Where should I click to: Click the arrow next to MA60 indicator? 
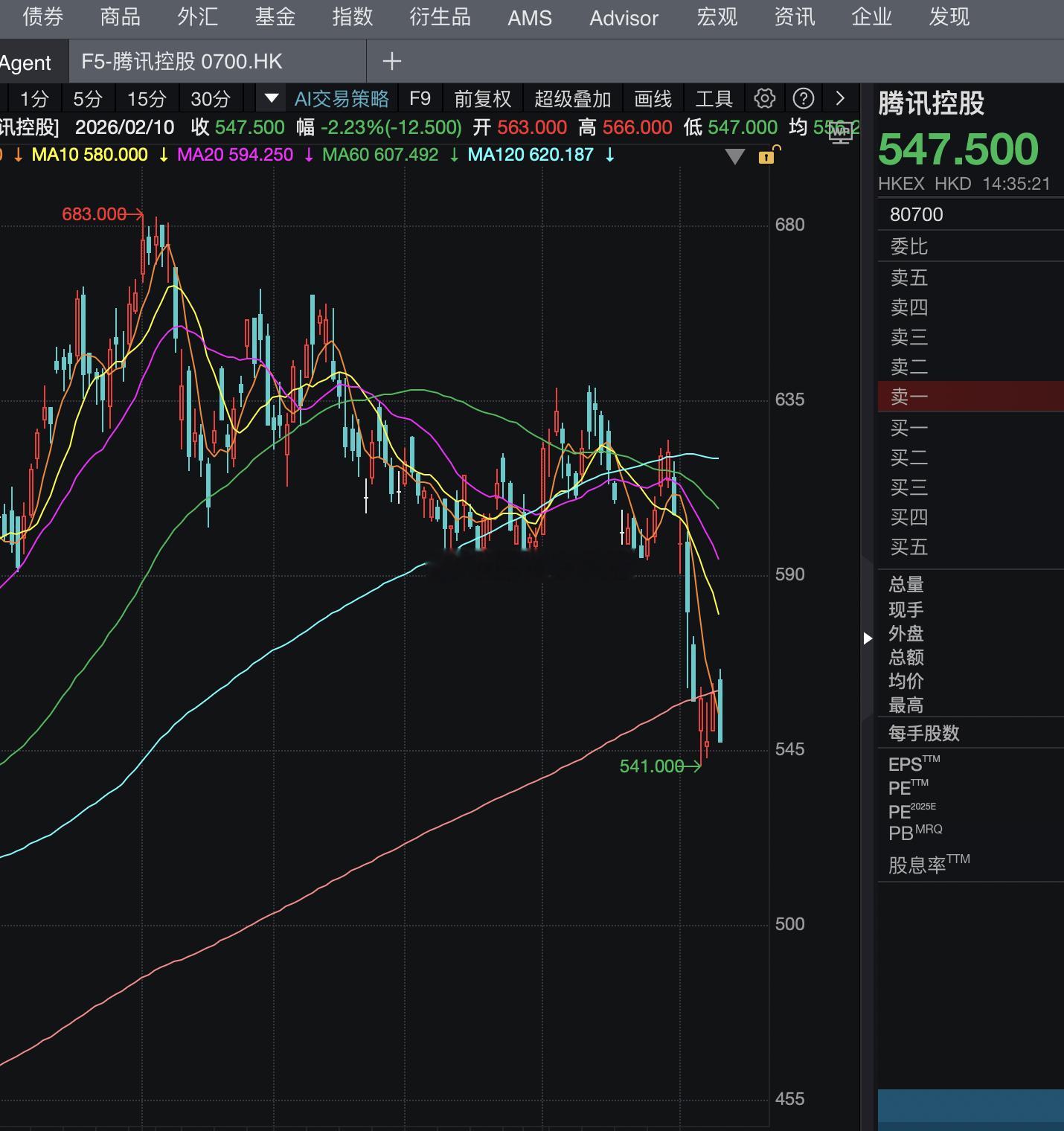pyautogui.click(x=454, y=156)
